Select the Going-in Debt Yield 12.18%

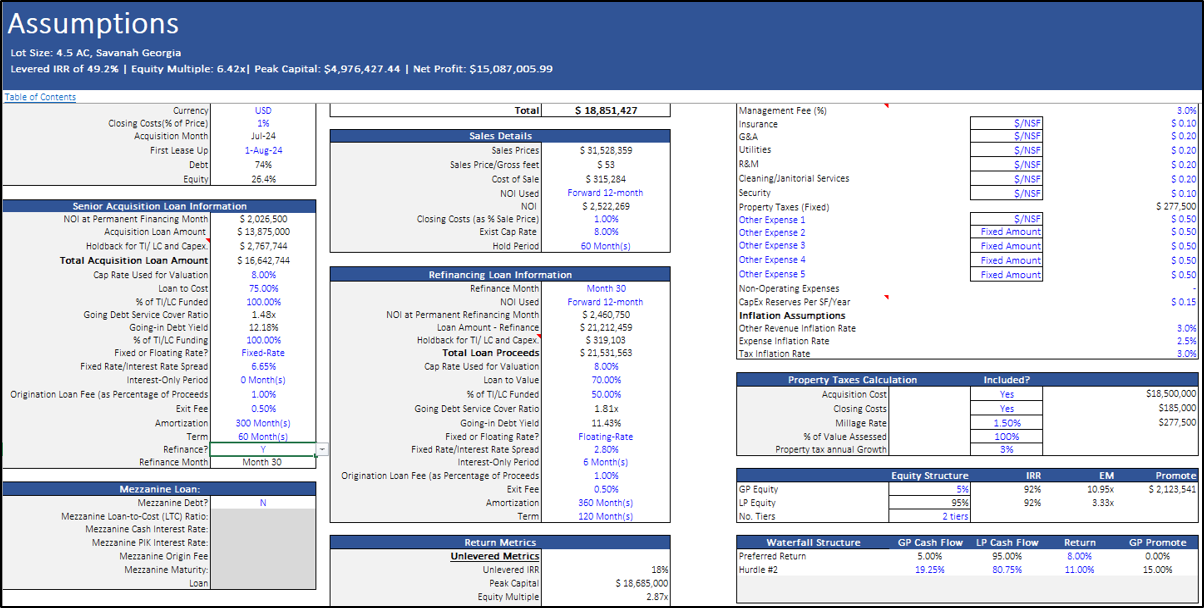(x=264, y=327)
